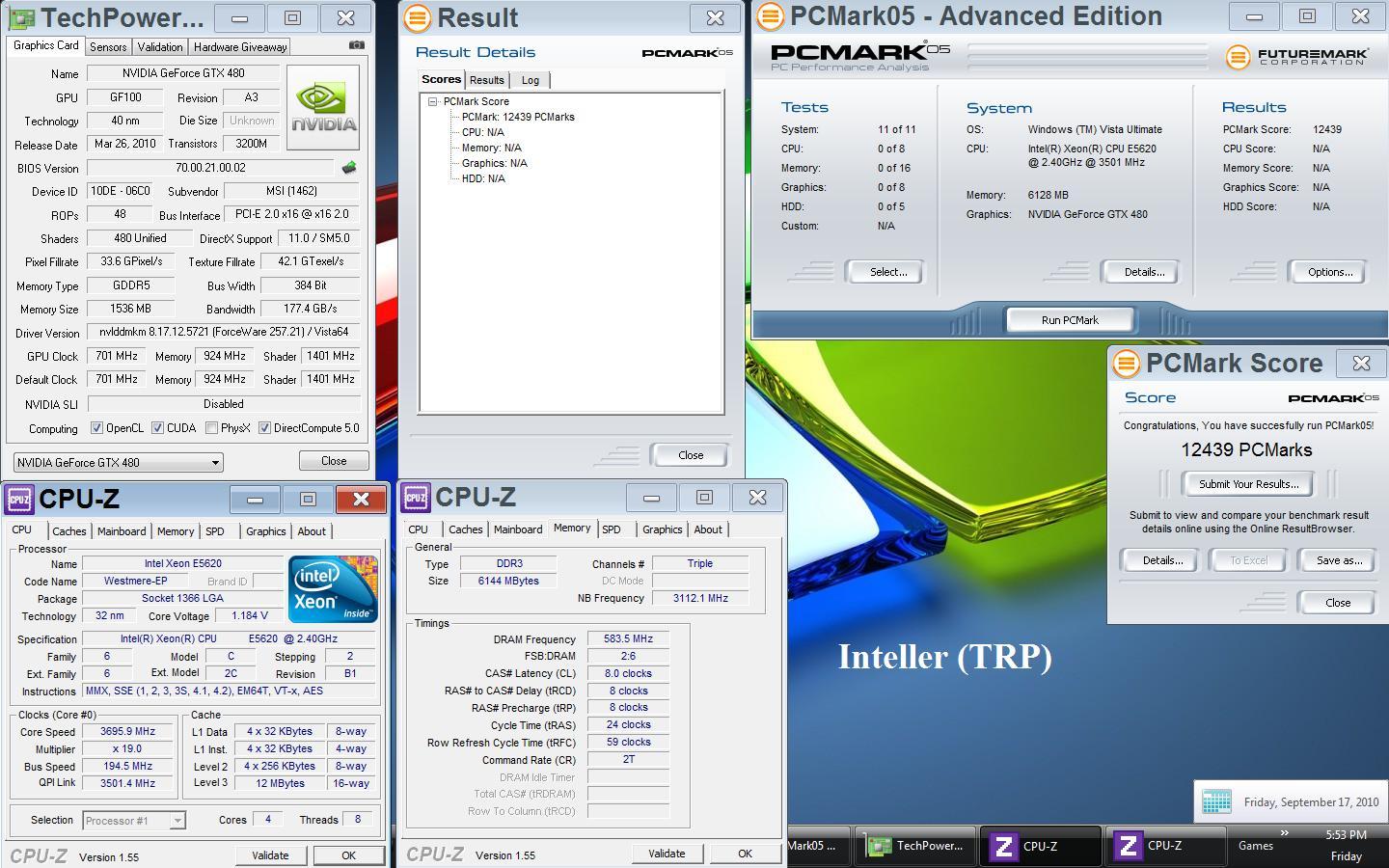Viewport: 1389px width, 868px height.
Task: Toggle the CUDA checkbox
Action: [157, 428]
